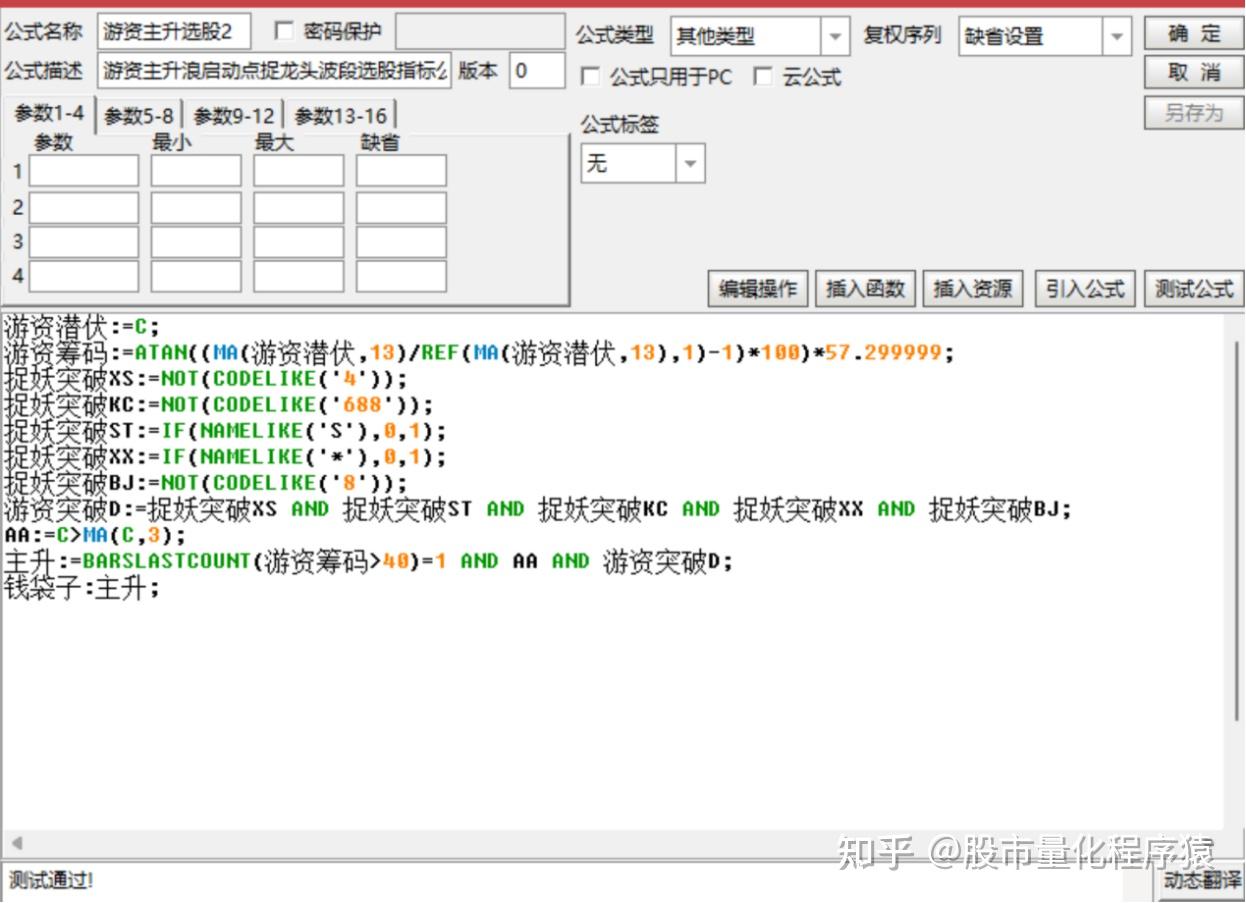Click the horizontal scrollbar left arrow
The image size is (1246, 903).
16,843
